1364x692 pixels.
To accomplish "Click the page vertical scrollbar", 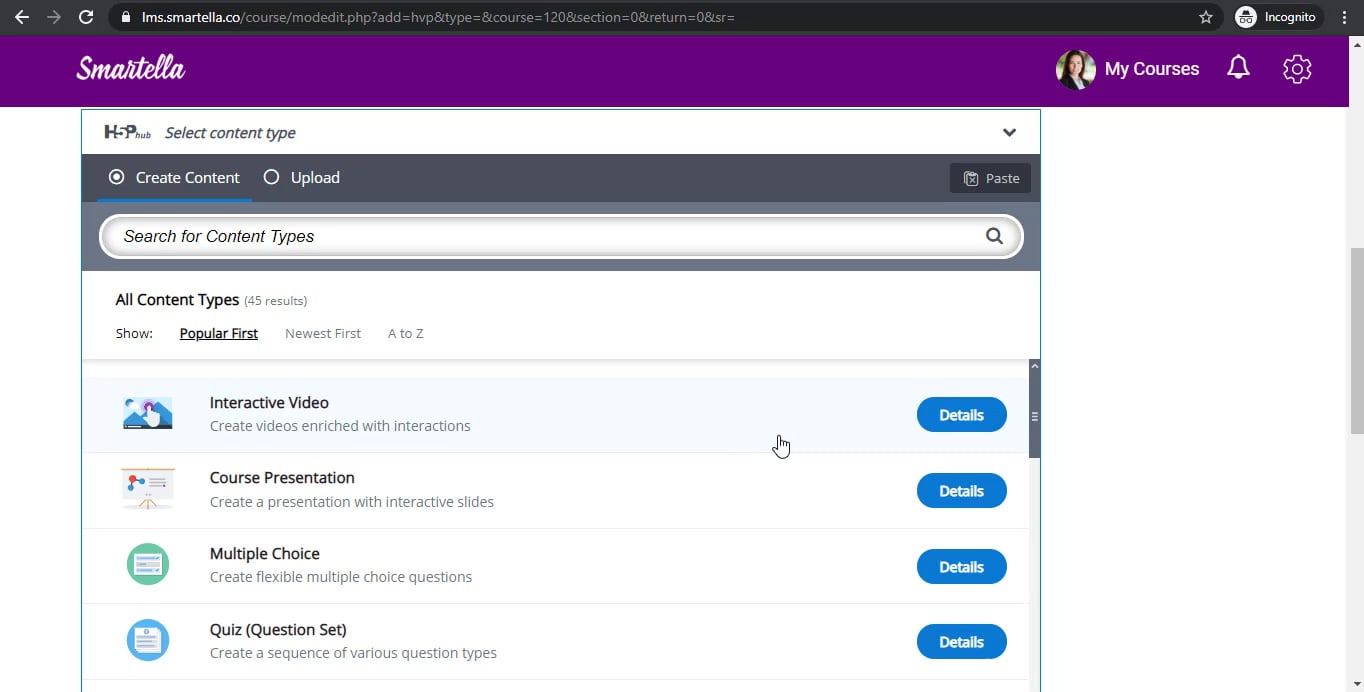I will tap(1356, 340).
